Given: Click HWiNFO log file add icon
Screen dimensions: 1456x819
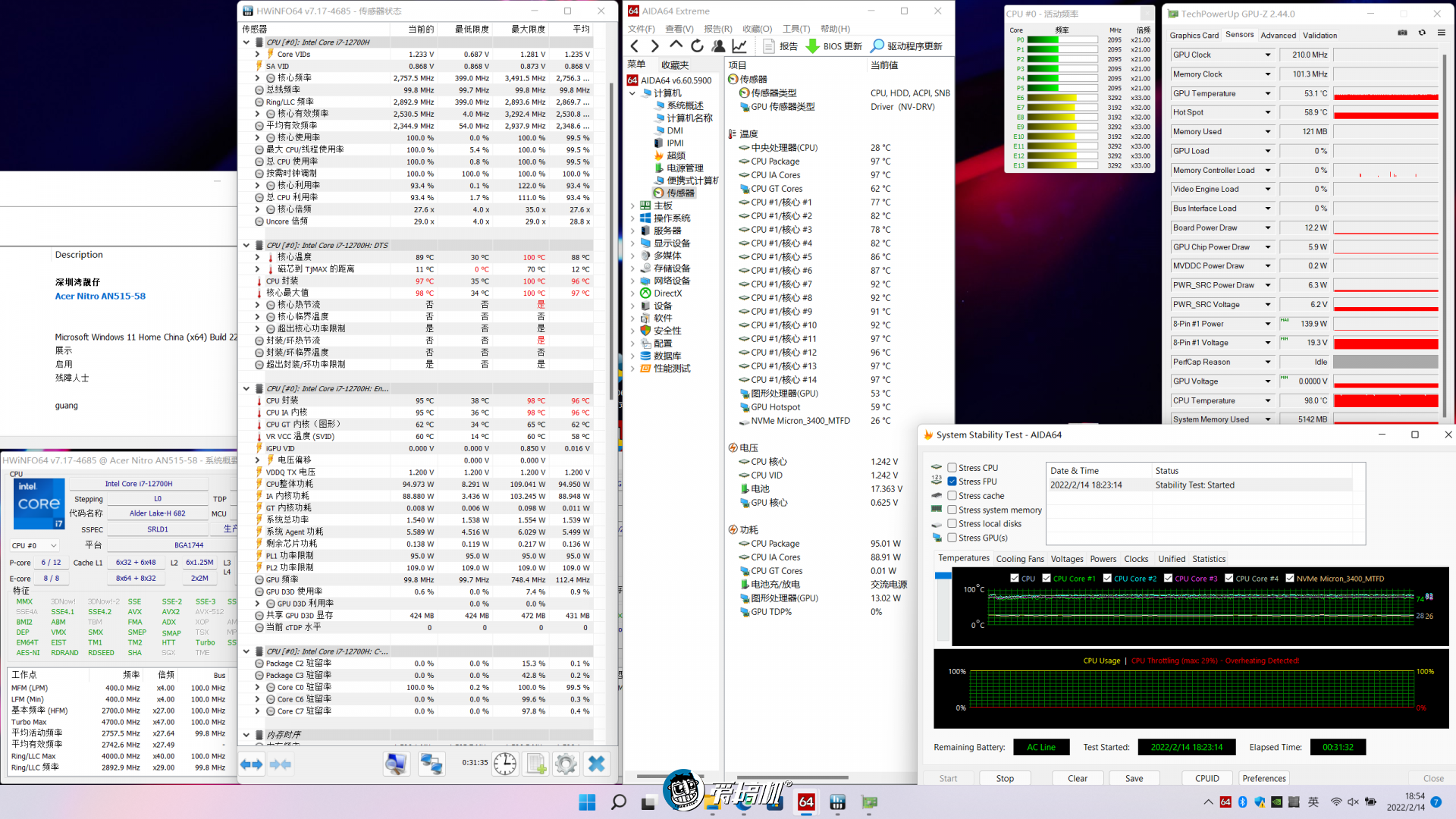Looking at the screenshot, I should (536, 764).
